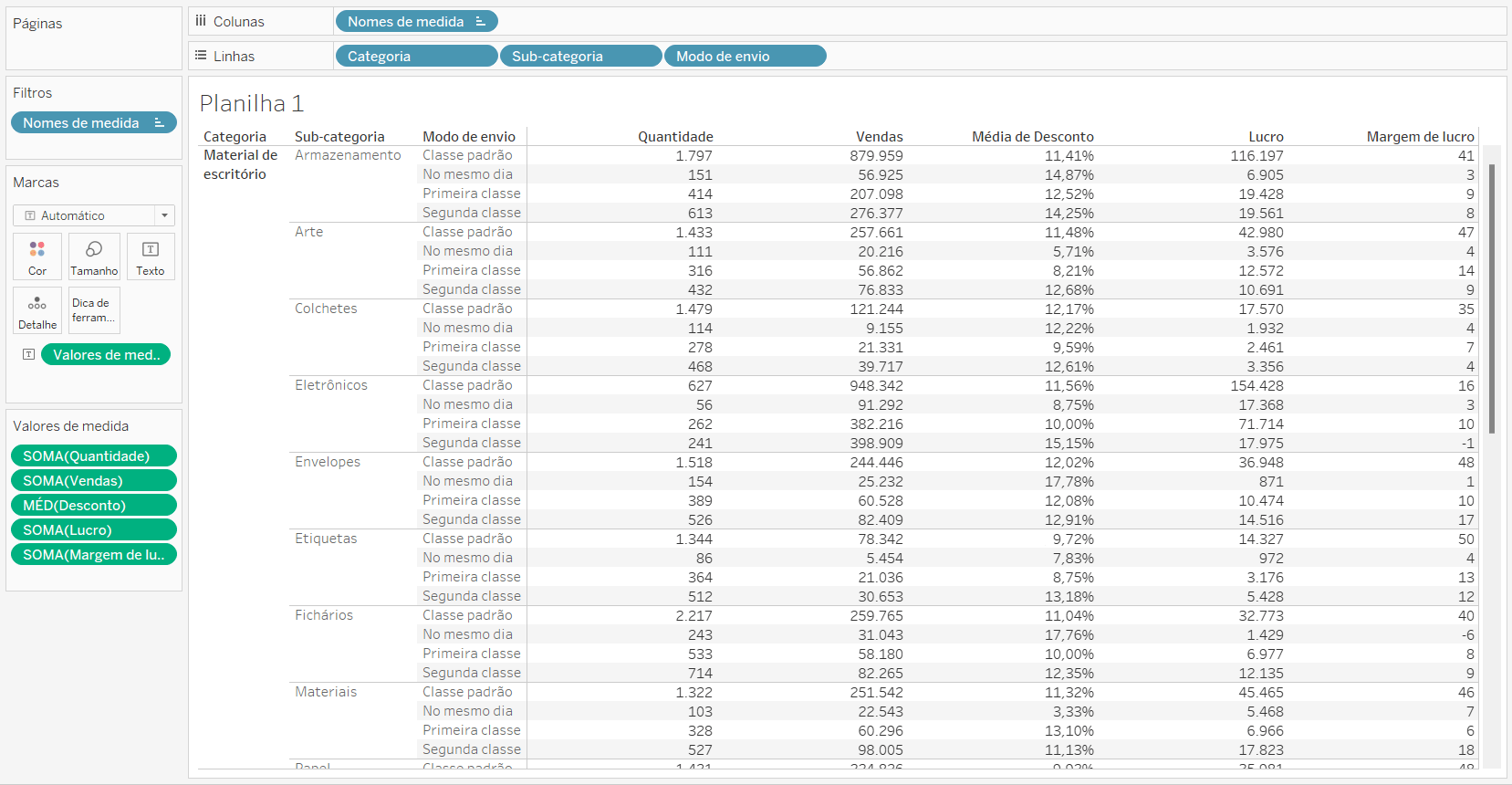Viewport: 1512px width, 785px height.
Task: Click the Quantidade column header
Action: click(x=675, y=137)
